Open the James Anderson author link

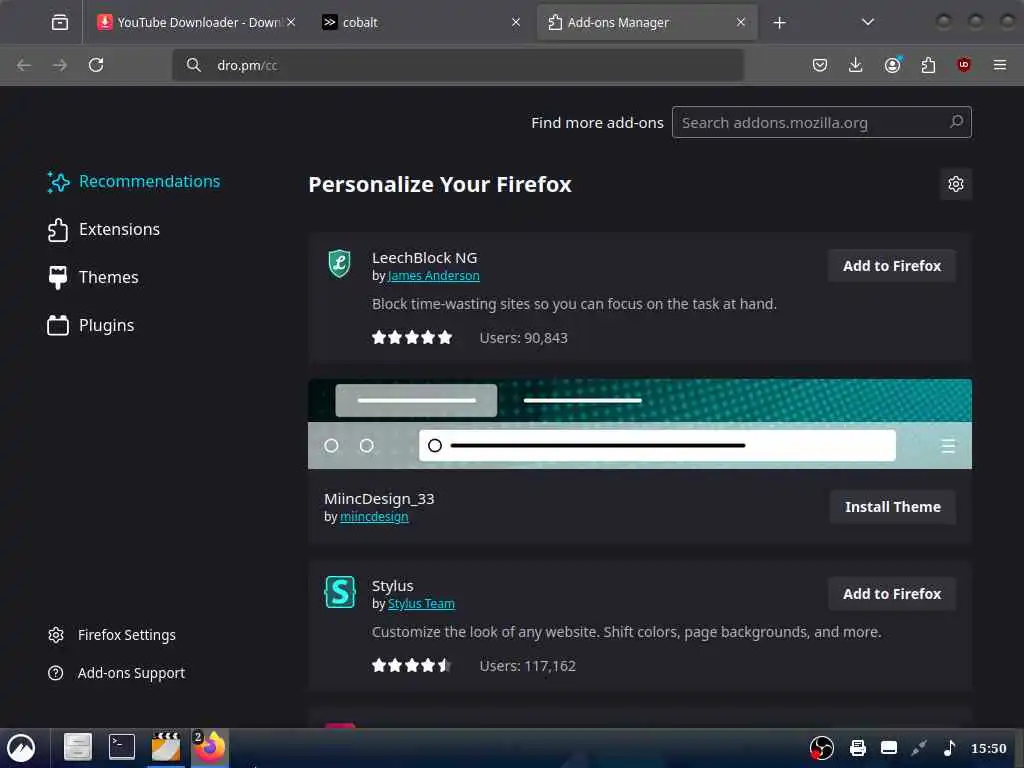pyautogui.click(x=434, y=276)
